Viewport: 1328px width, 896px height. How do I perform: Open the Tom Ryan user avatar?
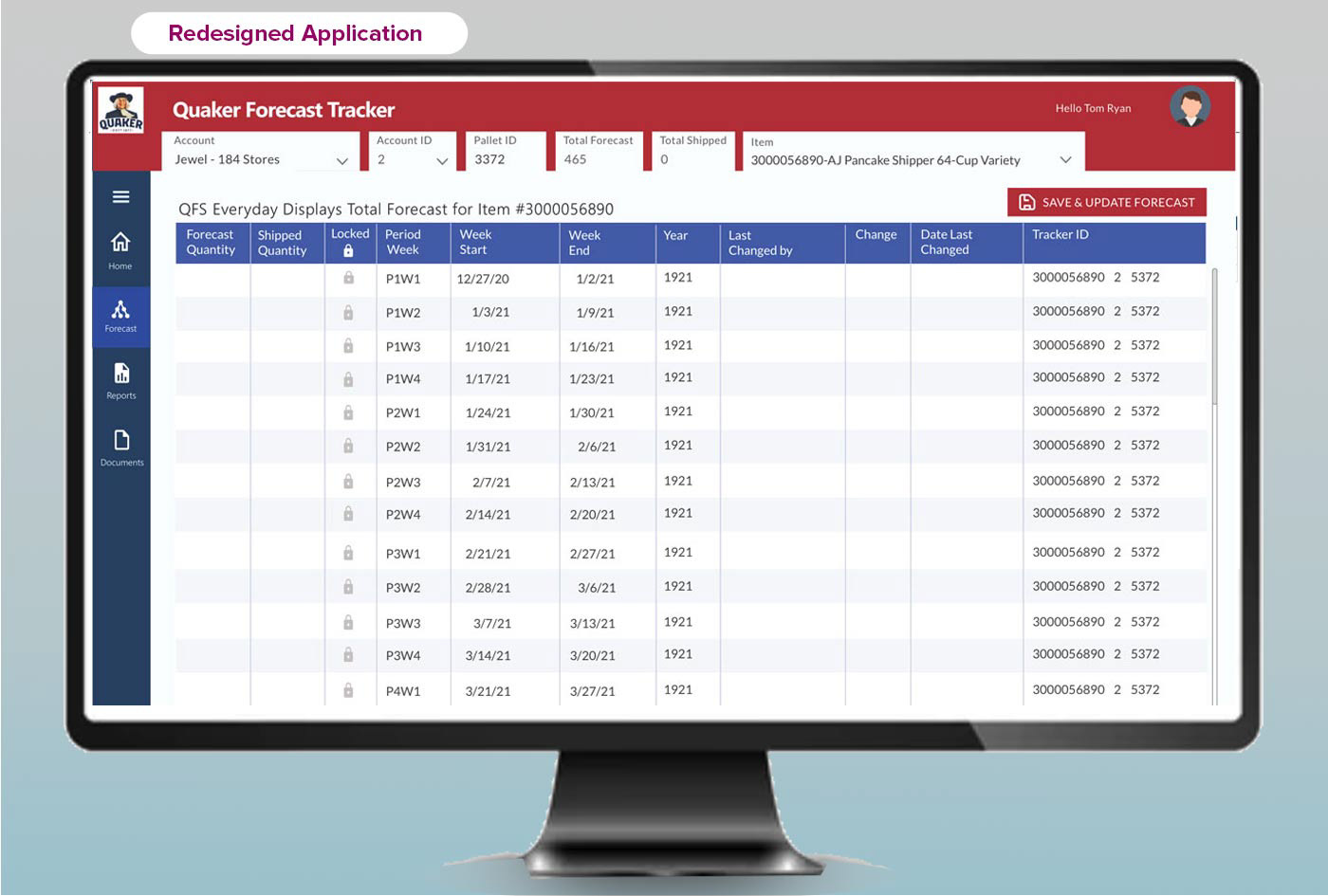(x=1190, y=106)
